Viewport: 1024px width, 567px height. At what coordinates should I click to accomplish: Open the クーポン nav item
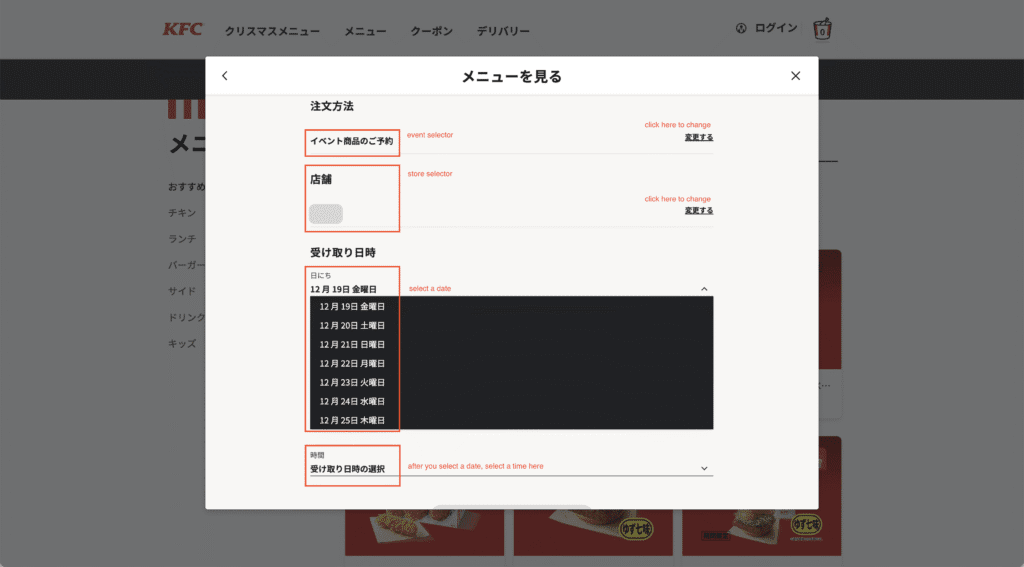tap(432, 31)
